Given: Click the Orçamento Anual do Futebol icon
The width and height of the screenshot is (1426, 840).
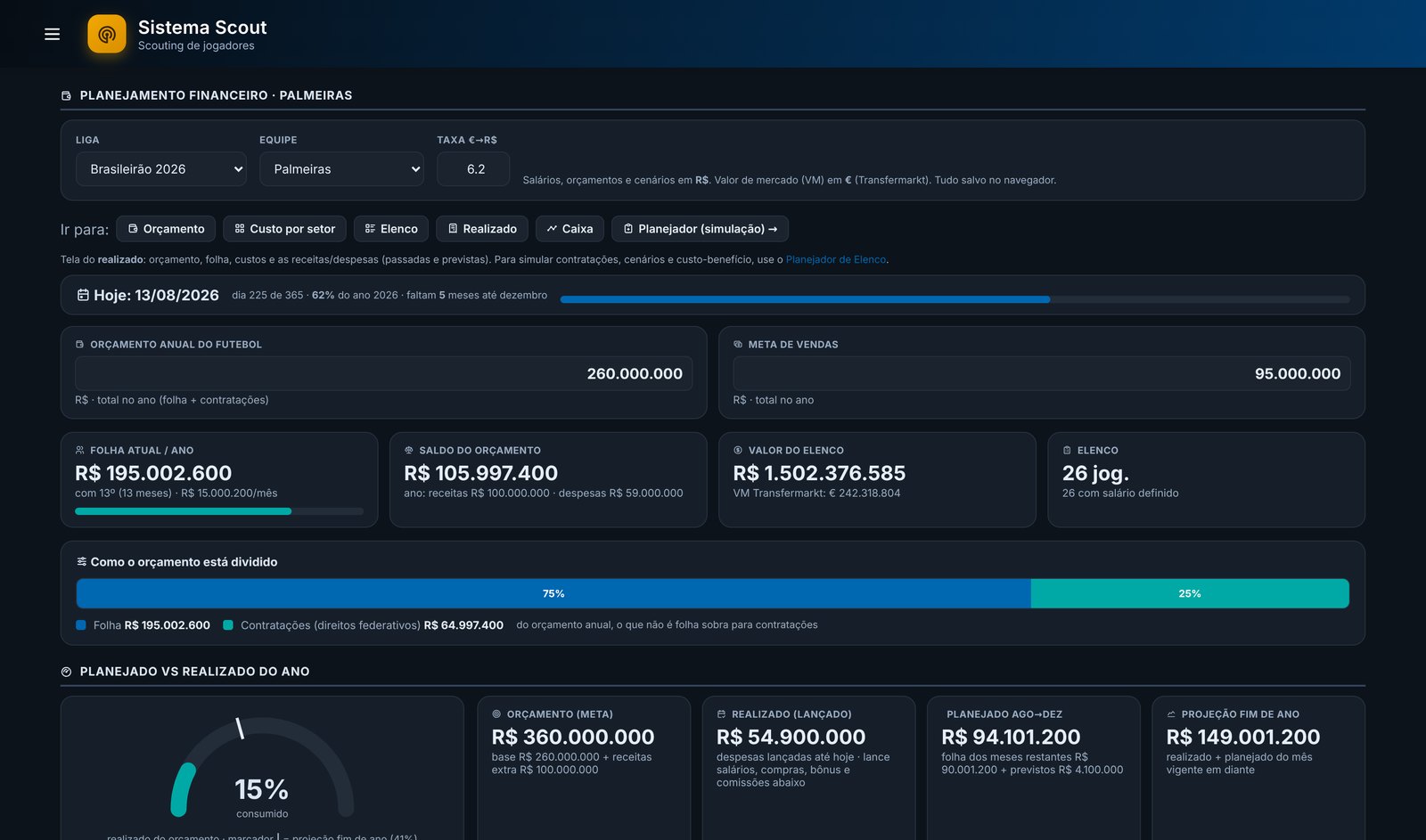Looking at the screenshot, I should (x=80, y=345).
